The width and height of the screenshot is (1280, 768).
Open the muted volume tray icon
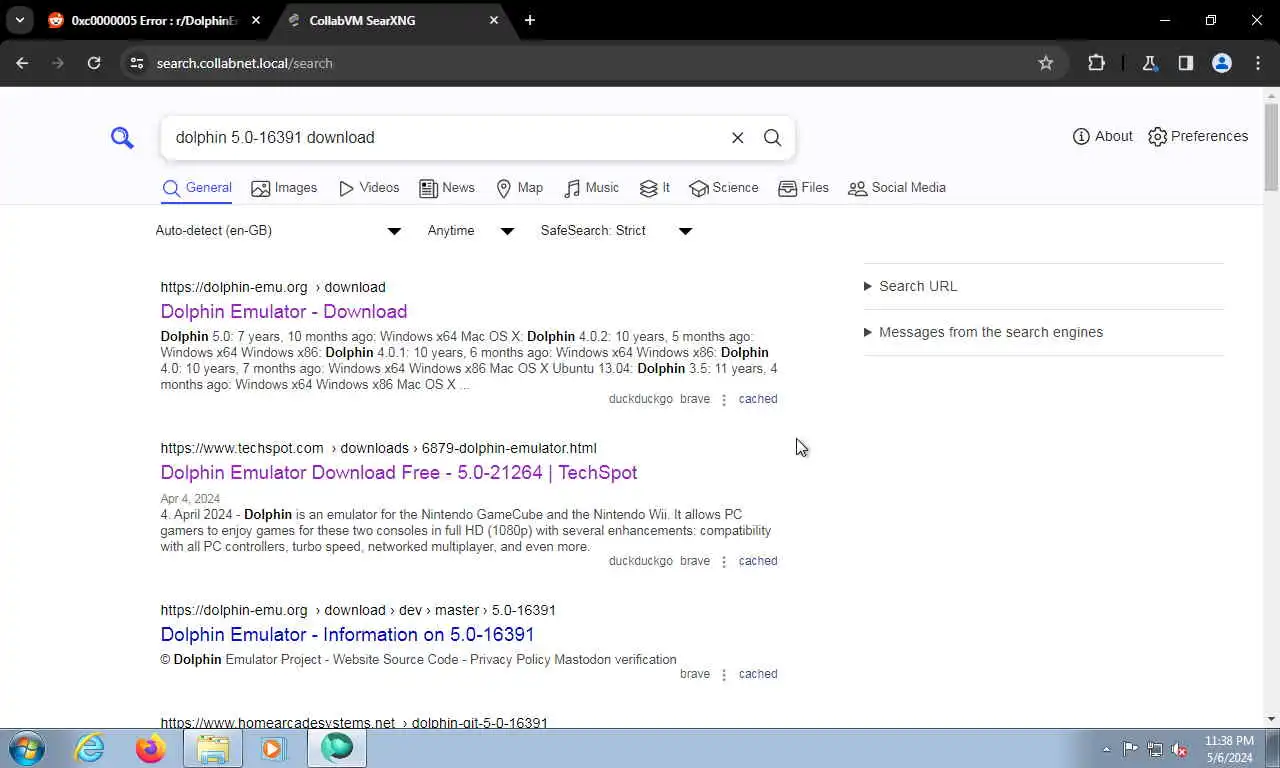tap(1180, 749)
